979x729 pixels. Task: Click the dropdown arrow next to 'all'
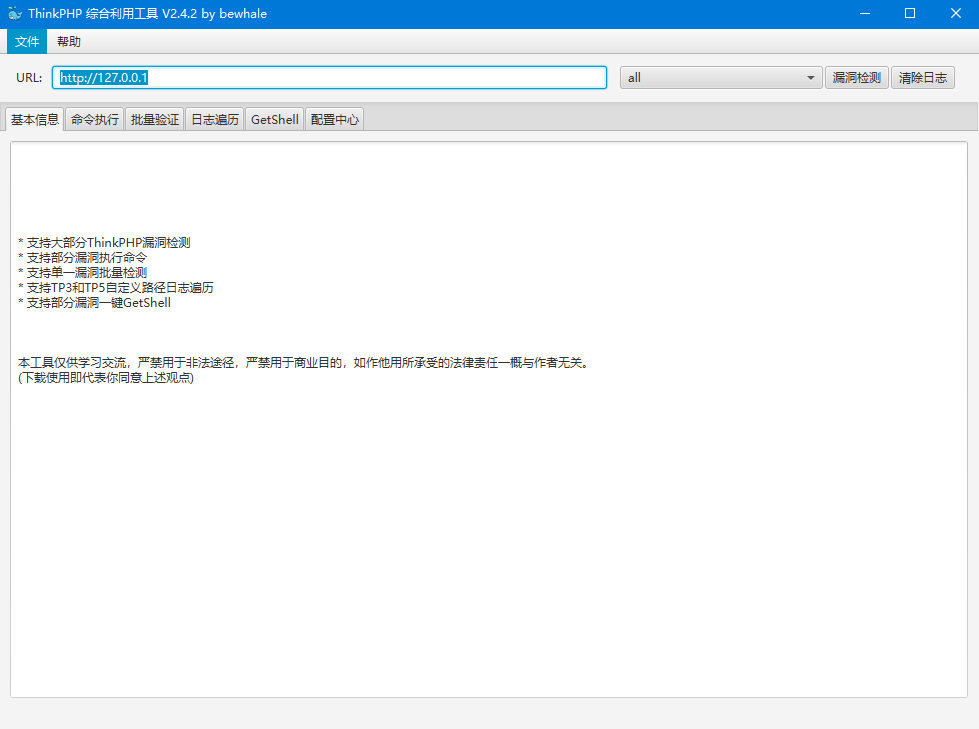(808, 77)
